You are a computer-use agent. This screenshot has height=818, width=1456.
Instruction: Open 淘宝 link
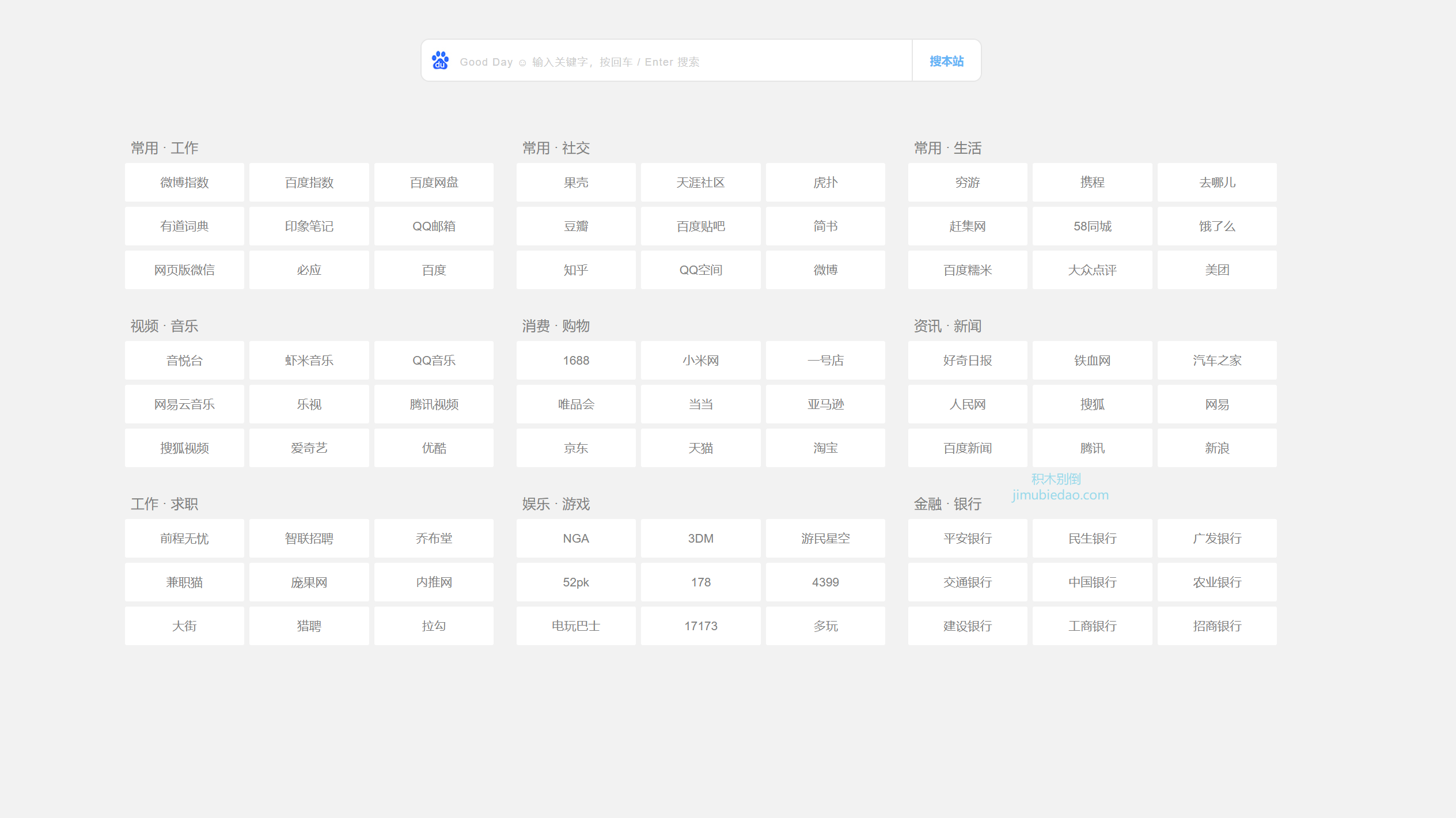point(825,448)
